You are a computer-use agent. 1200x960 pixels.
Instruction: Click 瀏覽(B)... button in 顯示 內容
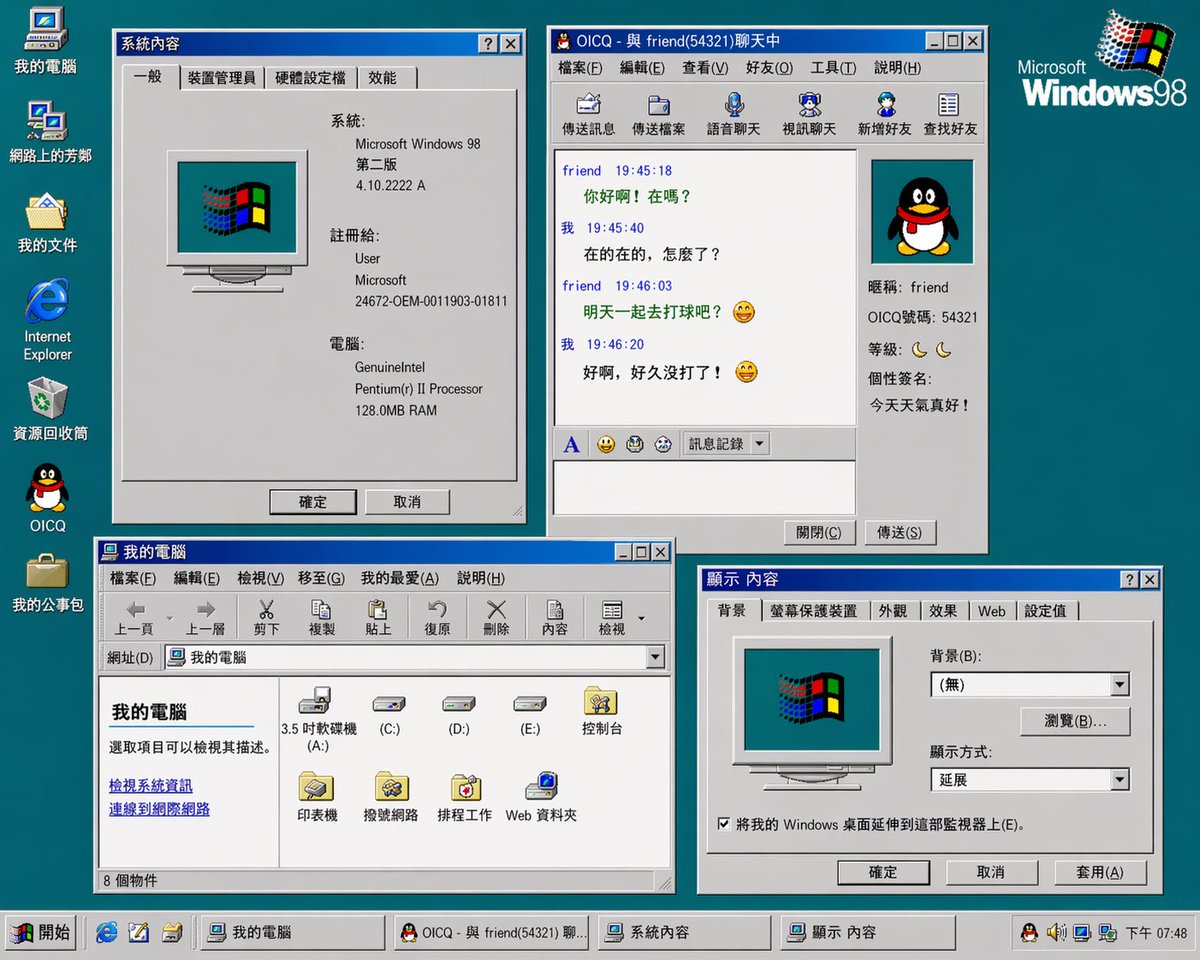1075,721
